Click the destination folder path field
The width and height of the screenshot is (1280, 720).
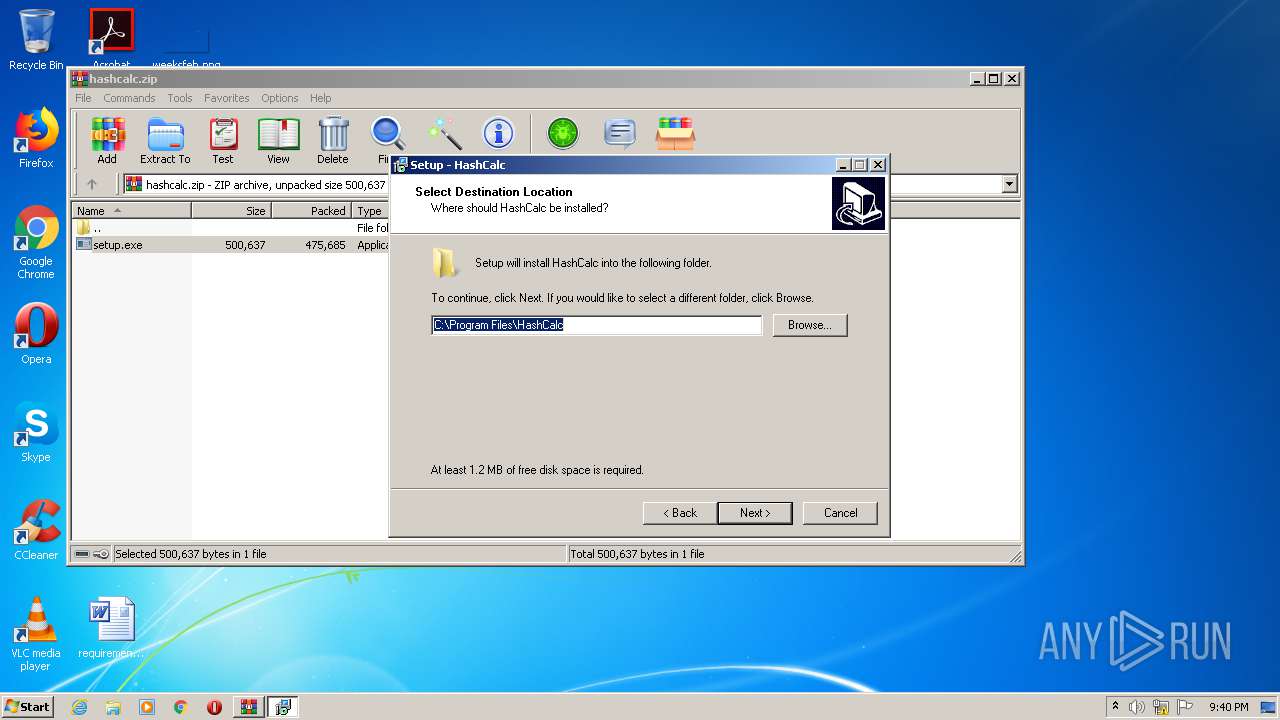tap(597, 325)
